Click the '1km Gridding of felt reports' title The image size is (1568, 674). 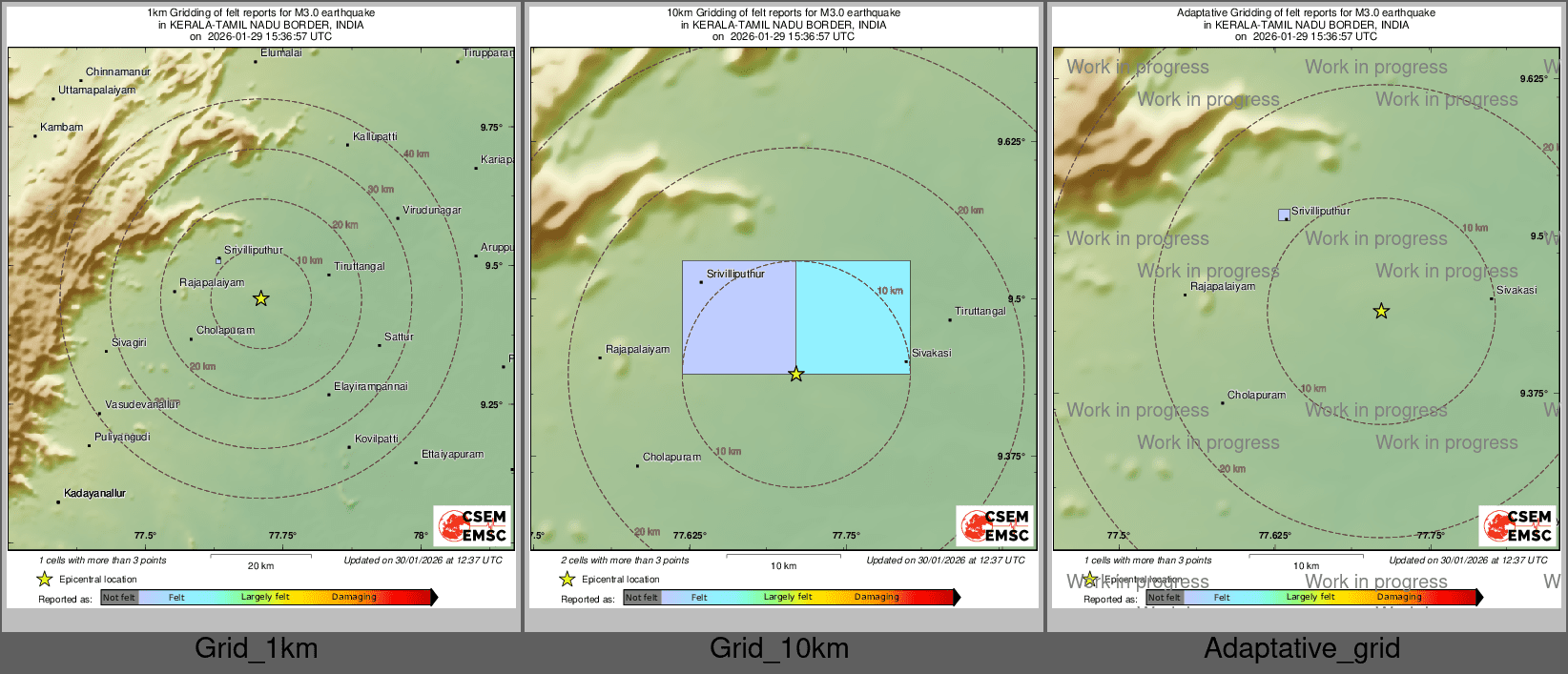[261, 12]
